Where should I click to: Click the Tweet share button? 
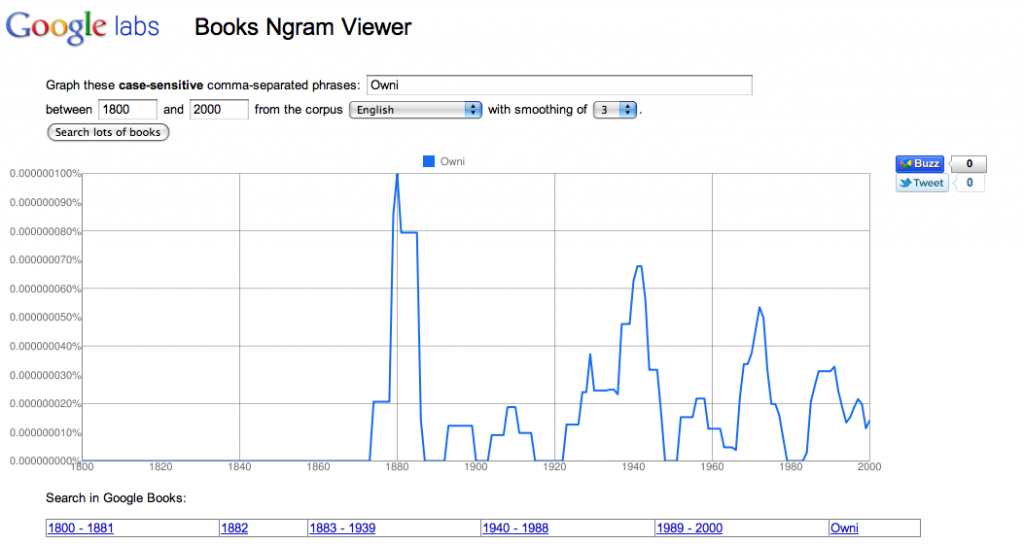921,183
